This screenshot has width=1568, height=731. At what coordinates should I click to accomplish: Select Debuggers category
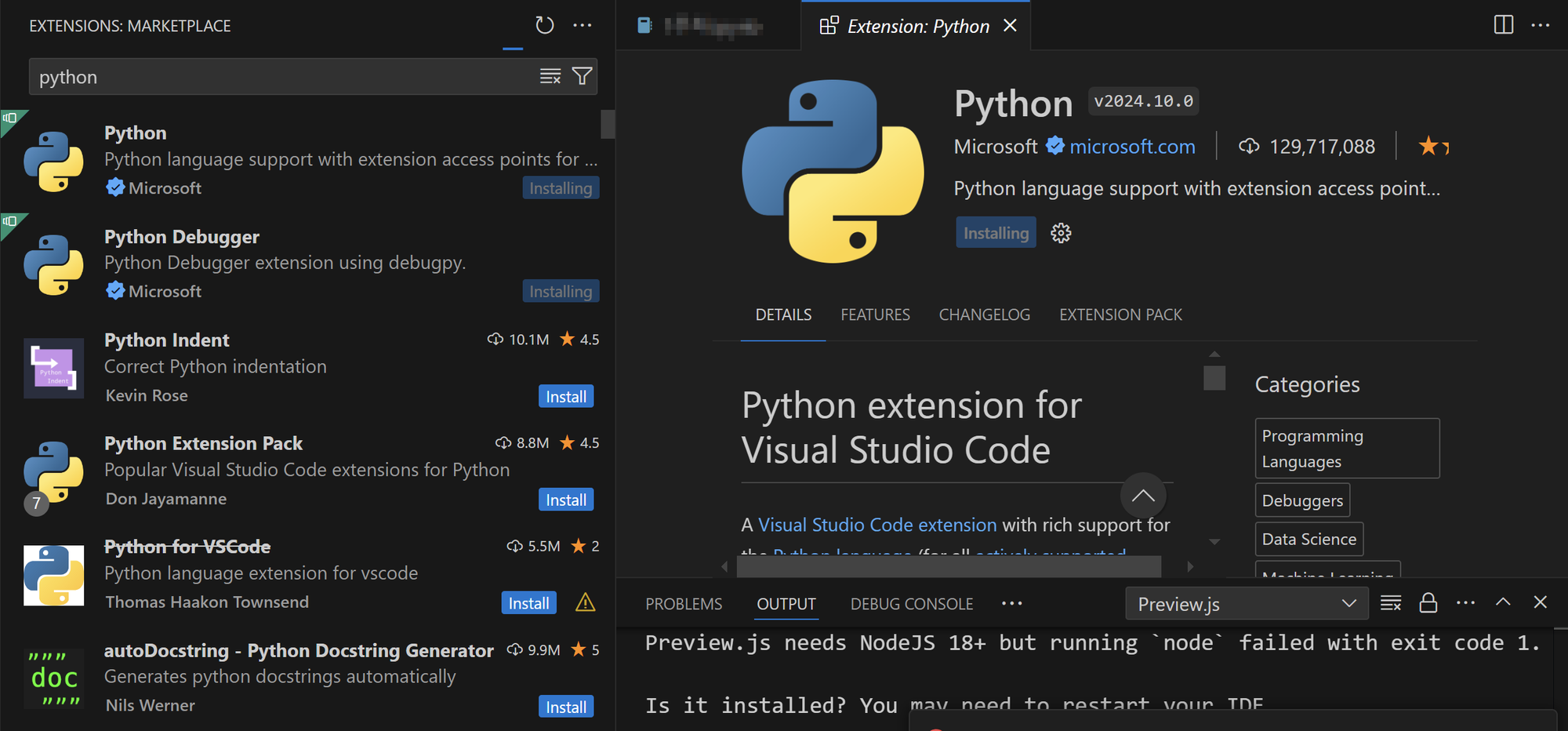click(1302, 500)
